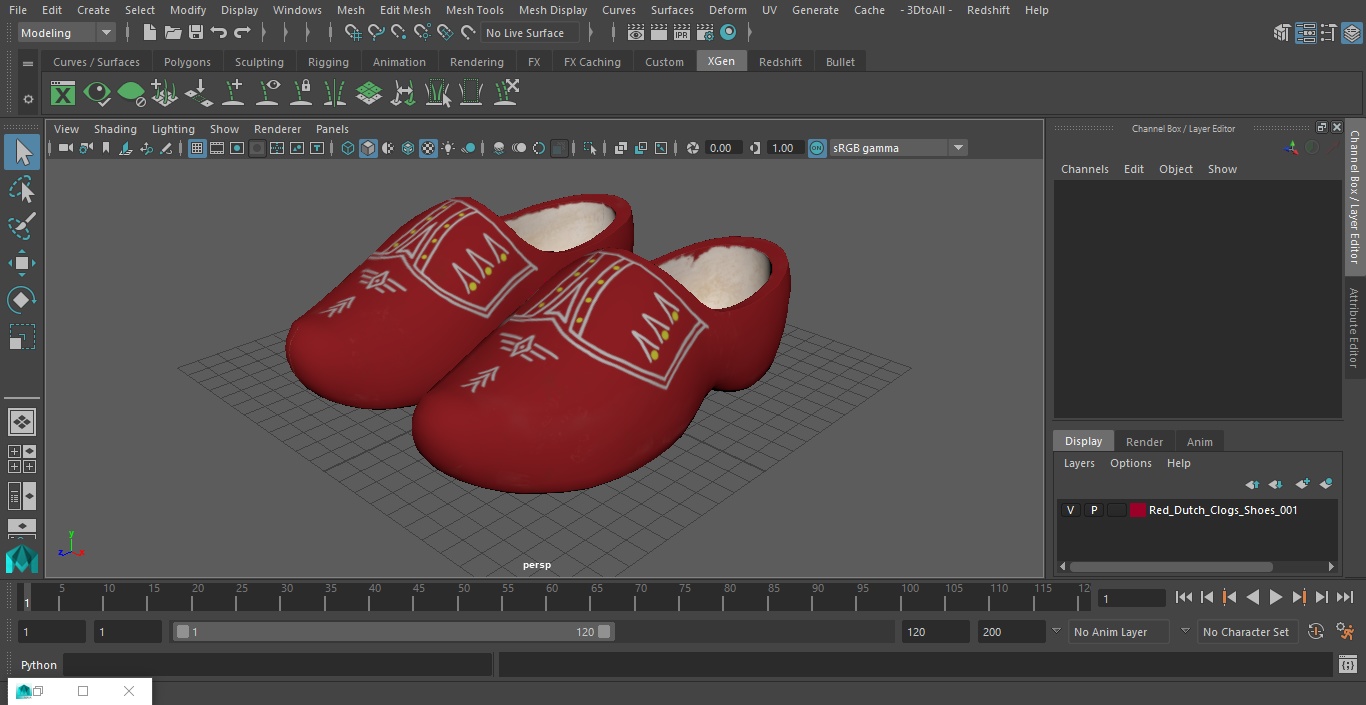The image size is (1366, 705).
Task: Click the XGen eye preview icon
Action: coord(97,94)
